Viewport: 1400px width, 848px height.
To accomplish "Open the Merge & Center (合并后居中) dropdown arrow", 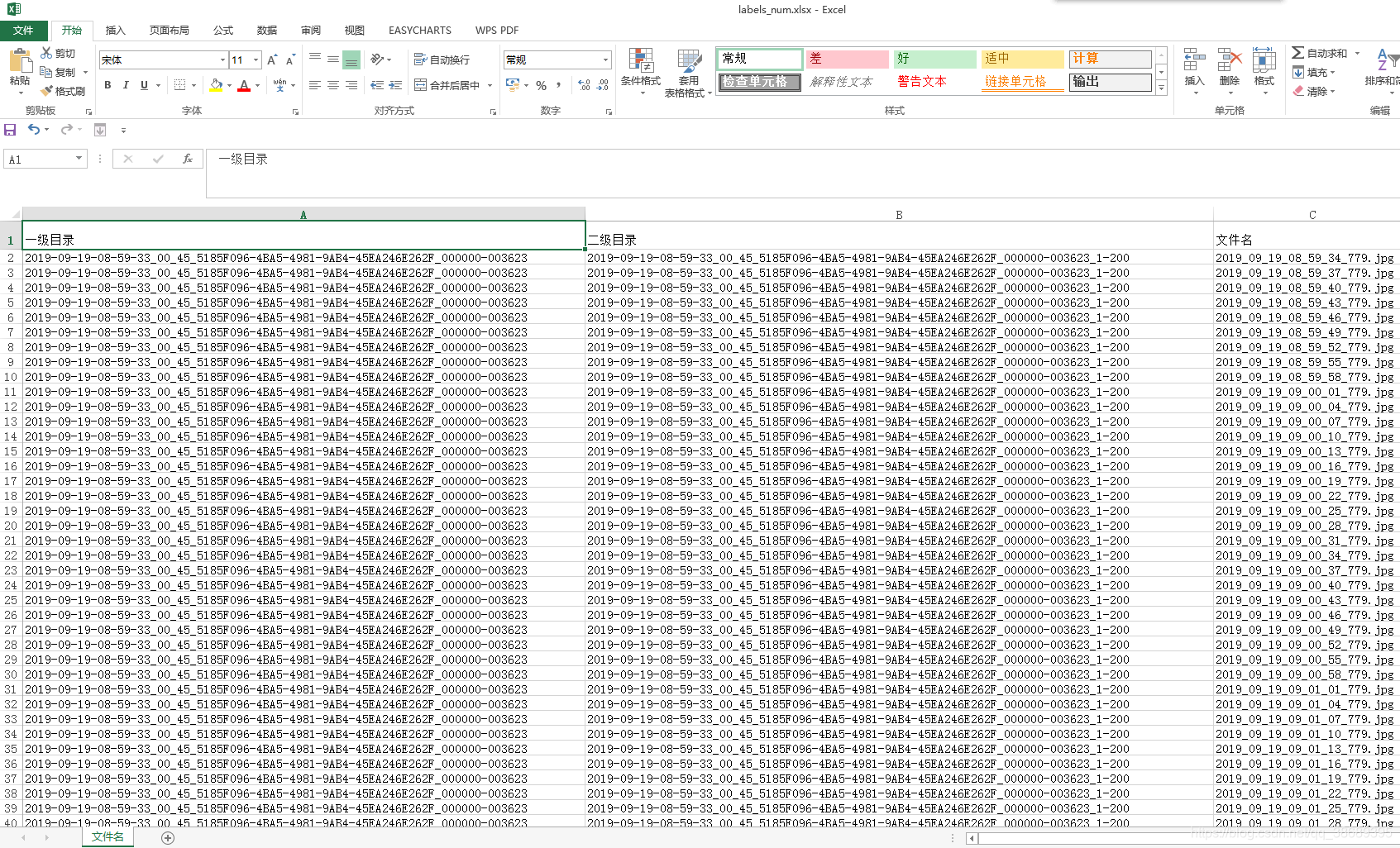I will click(x=490, y=85).
